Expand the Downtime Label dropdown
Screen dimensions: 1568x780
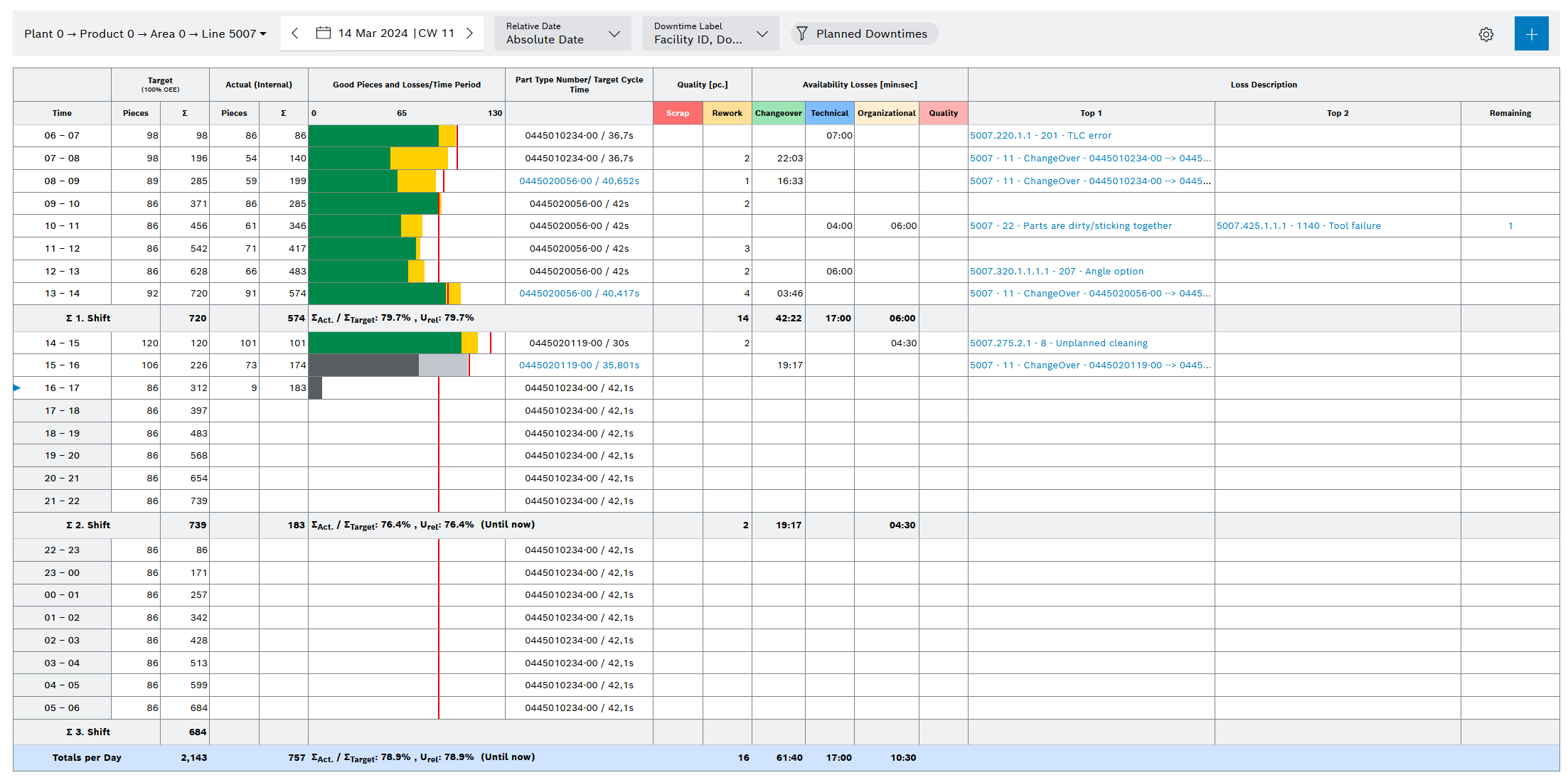pos(710,33)
